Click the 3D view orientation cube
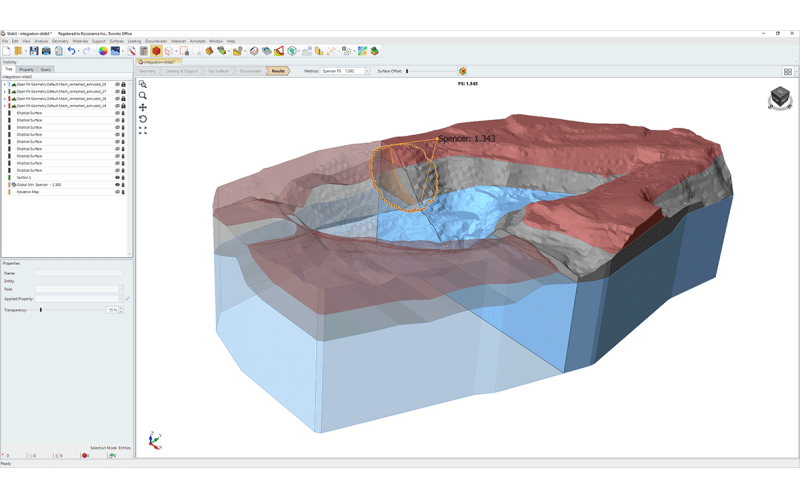 [779, 97]
